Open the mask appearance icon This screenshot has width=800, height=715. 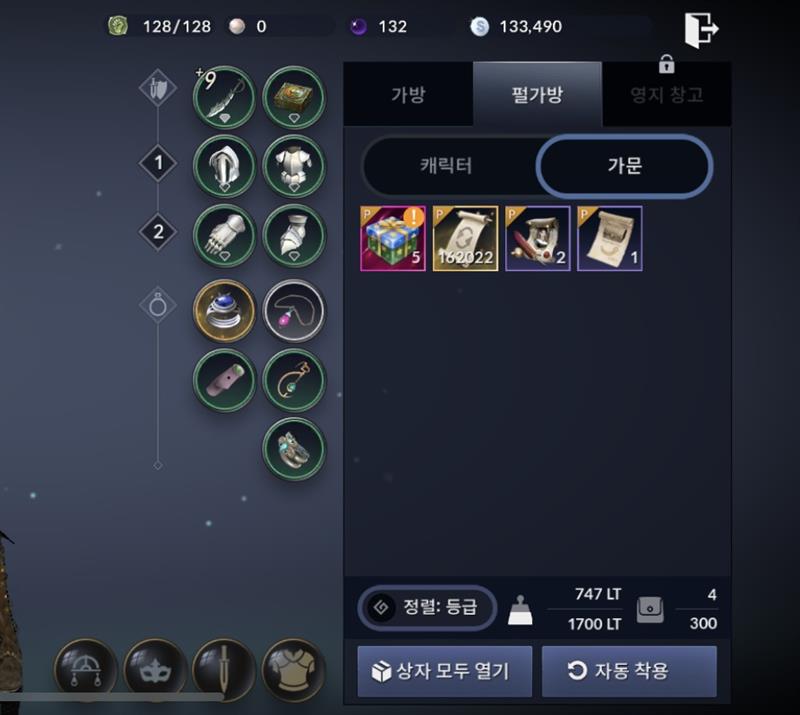point(155,669)
